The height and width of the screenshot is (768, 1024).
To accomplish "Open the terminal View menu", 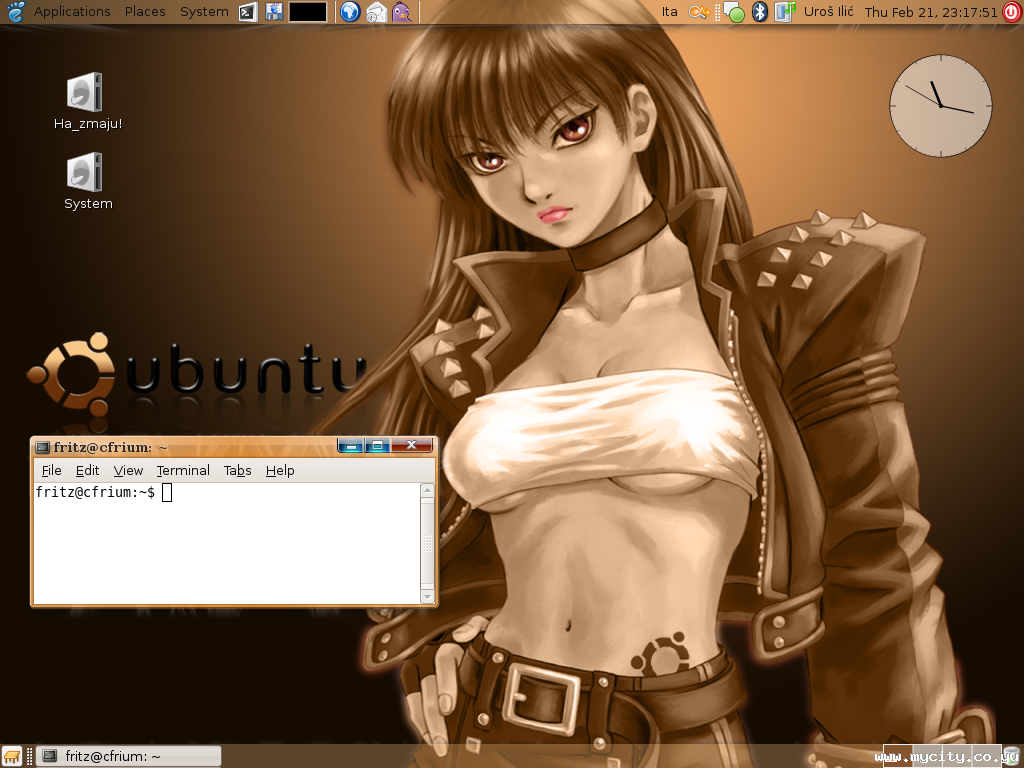I will point(128,470).
